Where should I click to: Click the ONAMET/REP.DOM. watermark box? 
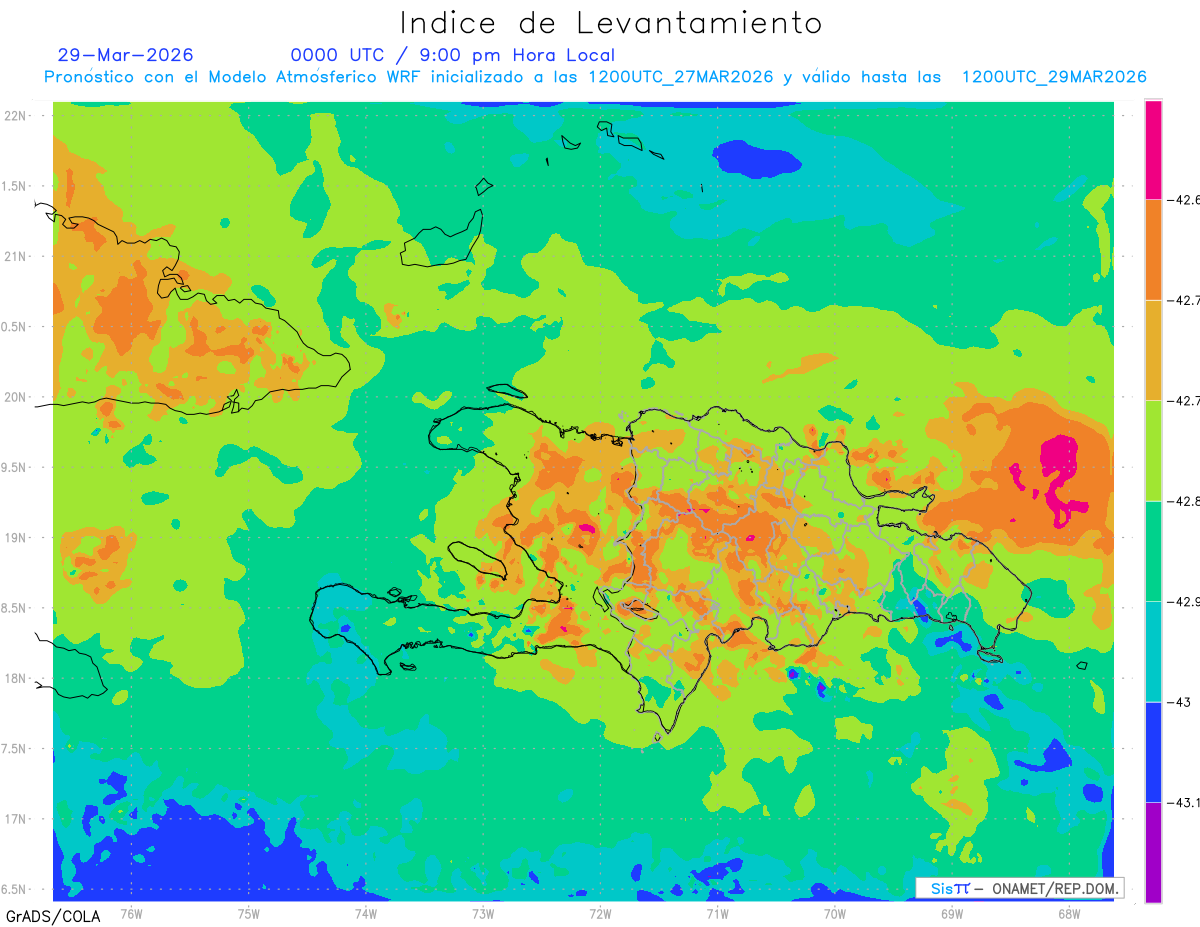point(1019,888)
